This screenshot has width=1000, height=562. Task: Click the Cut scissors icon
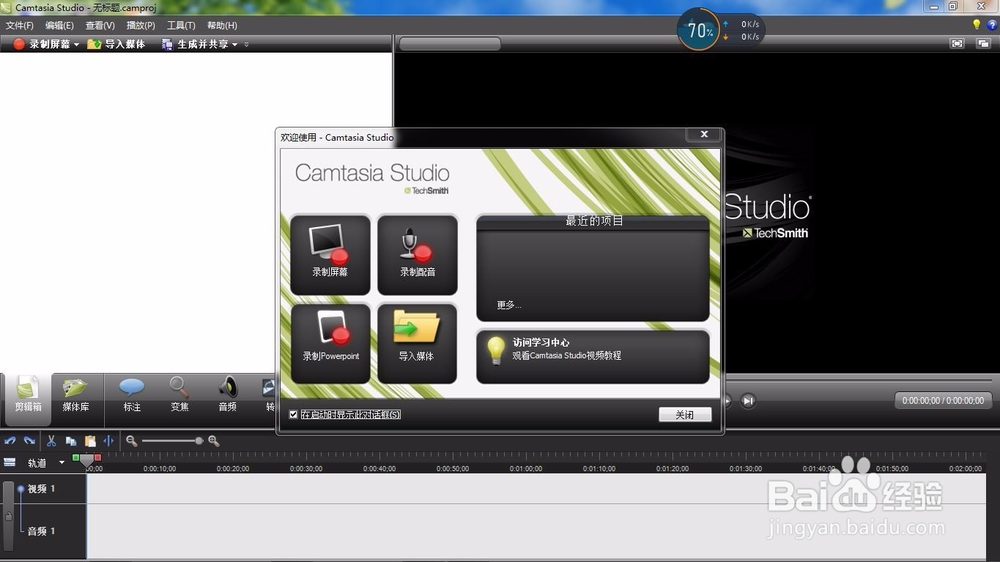coord(51,441)
